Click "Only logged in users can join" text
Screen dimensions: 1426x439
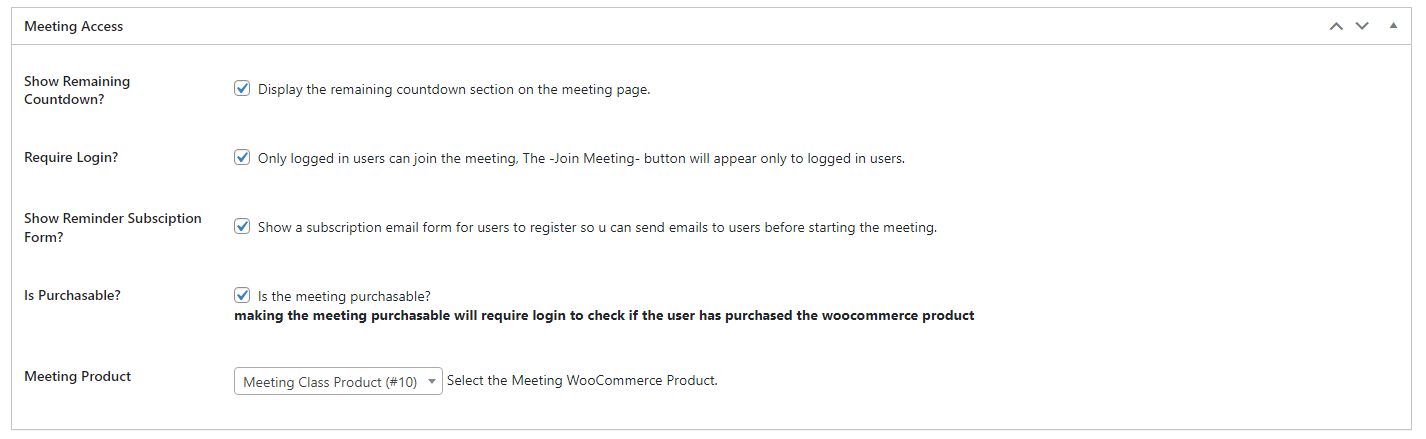click(581, 158)
